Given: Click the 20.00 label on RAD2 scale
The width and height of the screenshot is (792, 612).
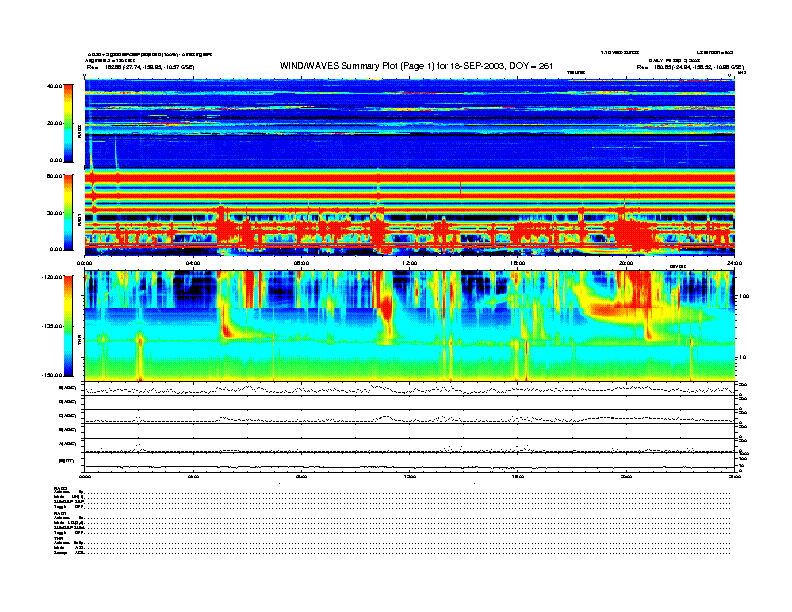Looking at the screenshot, I should [55, 123].
